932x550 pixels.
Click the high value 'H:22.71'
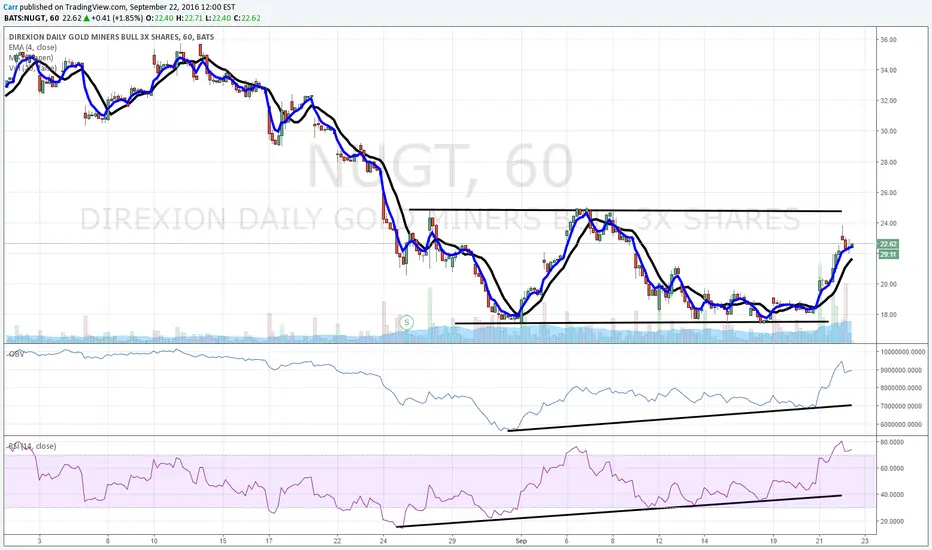point(190,18)
